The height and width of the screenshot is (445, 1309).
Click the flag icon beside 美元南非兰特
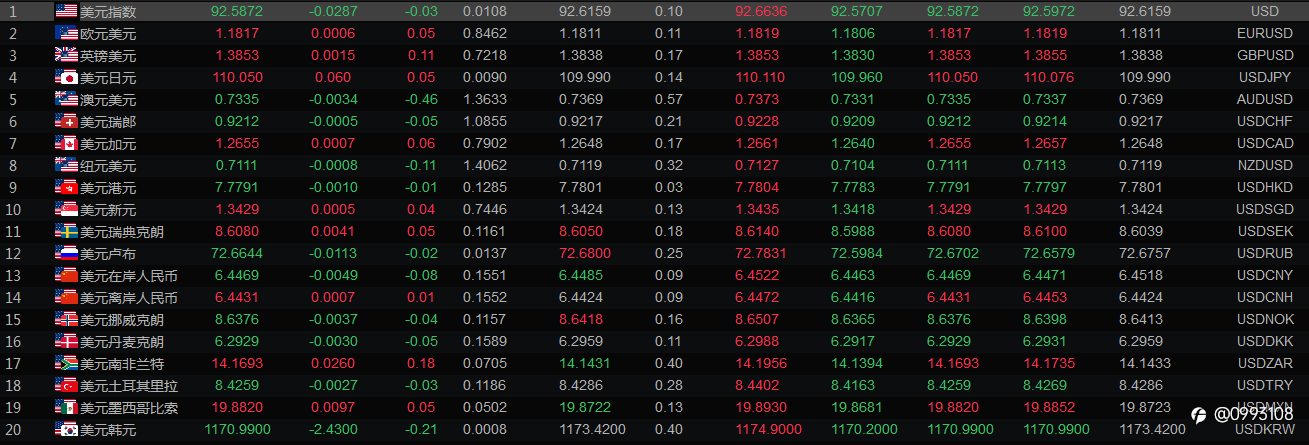coord(66,363)
